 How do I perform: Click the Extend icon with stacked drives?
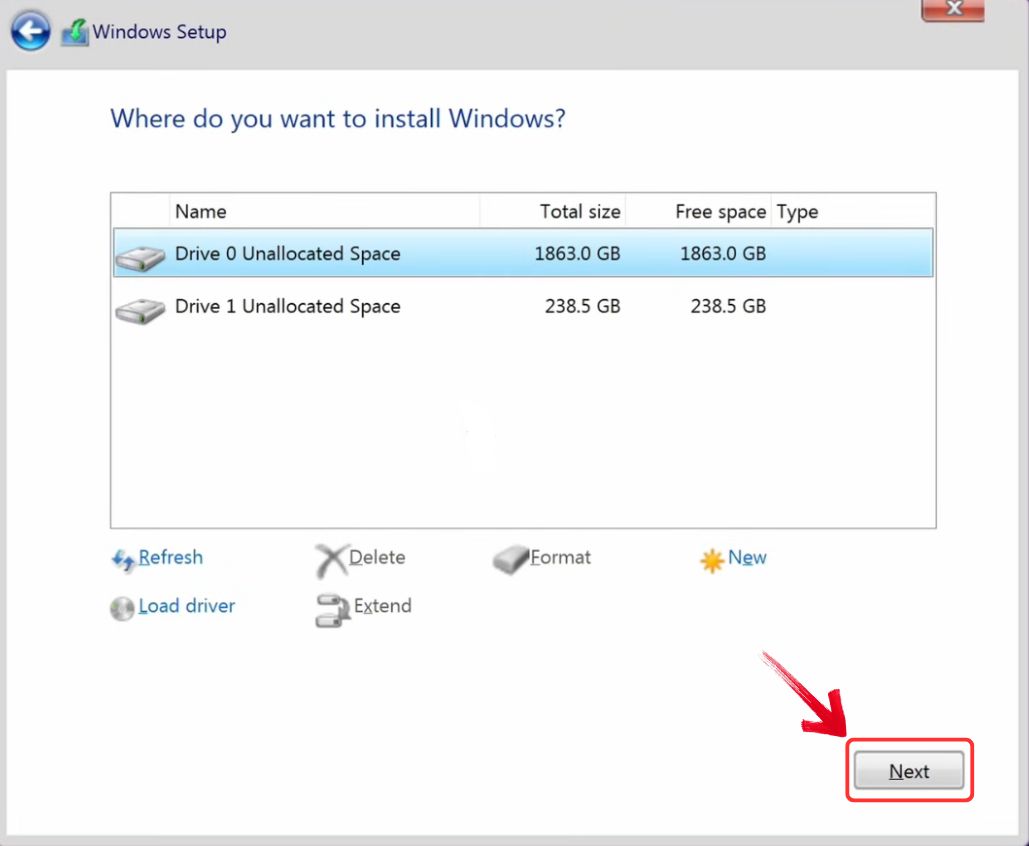[333, 607]
